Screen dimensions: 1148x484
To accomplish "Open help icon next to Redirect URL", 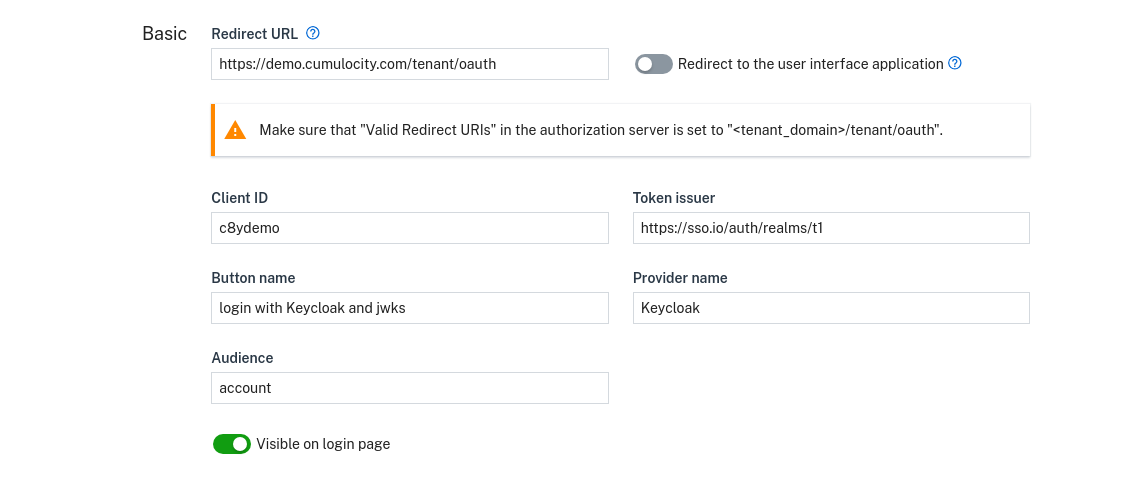I will [x=313, y=33].
